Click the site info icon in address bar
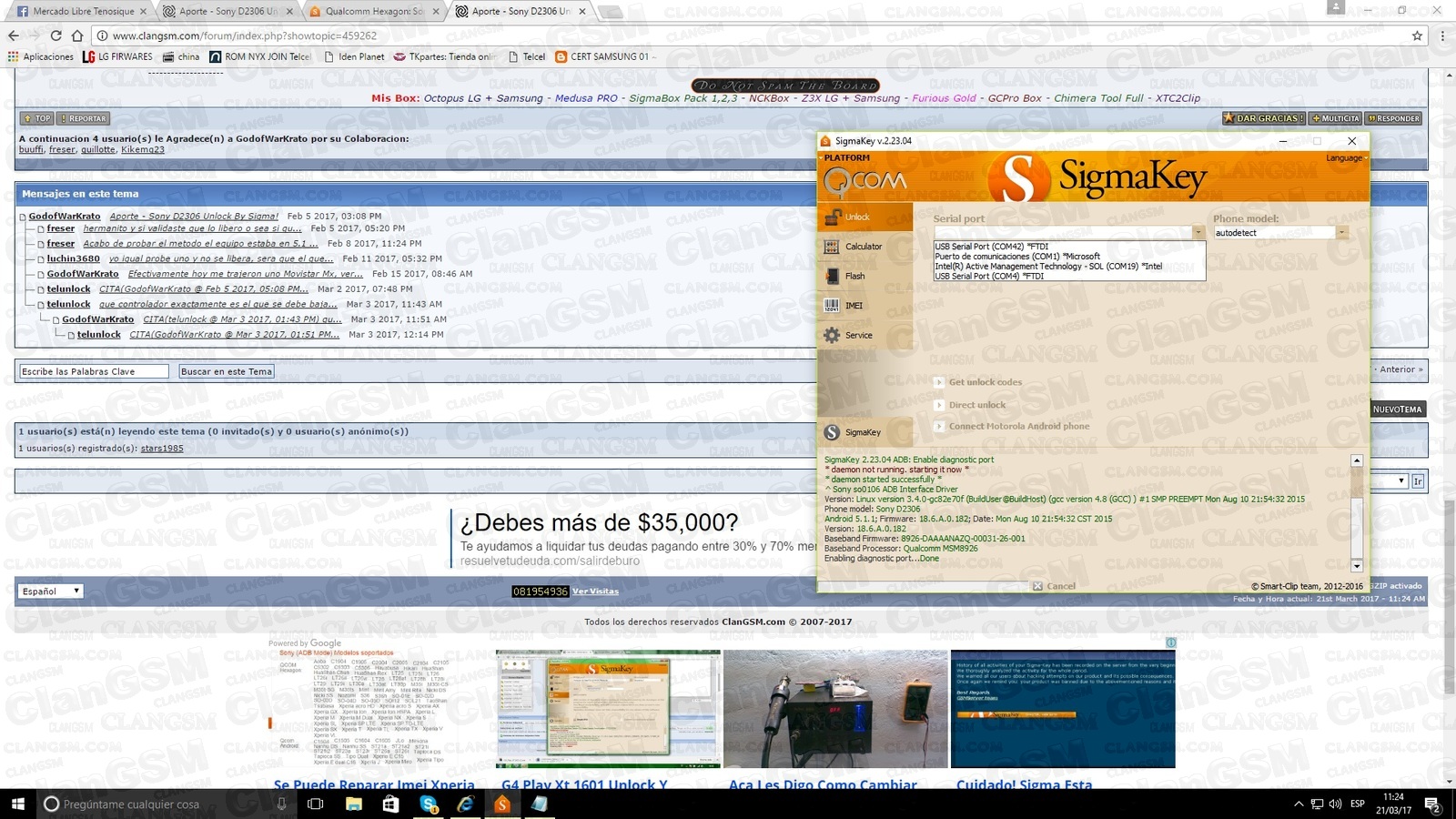Image resolution: width=1456 pixels, height=819 pixels. pos(102,35)
